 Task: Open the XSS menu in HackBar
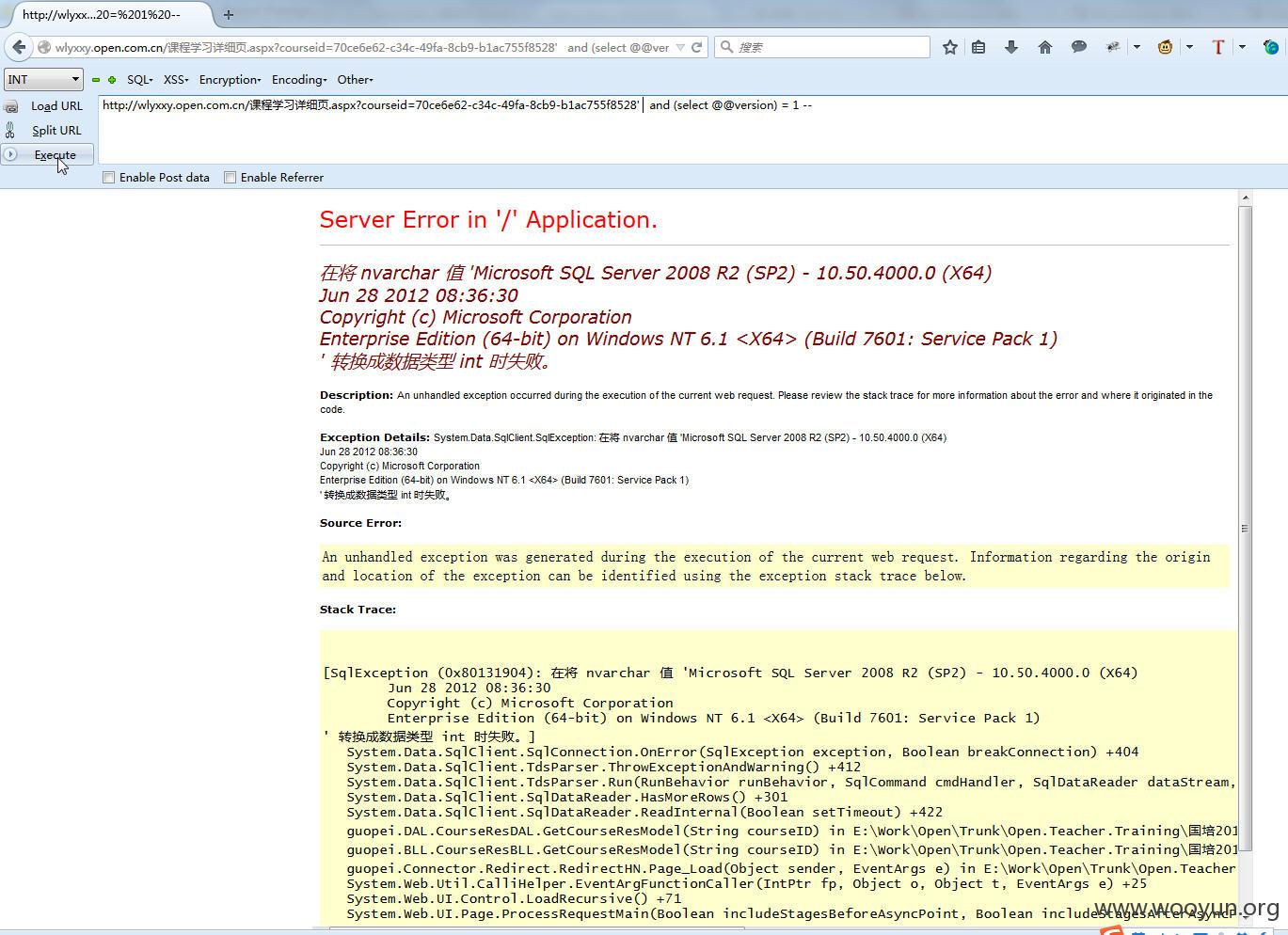pyautogui.click(x=176, y=80)
